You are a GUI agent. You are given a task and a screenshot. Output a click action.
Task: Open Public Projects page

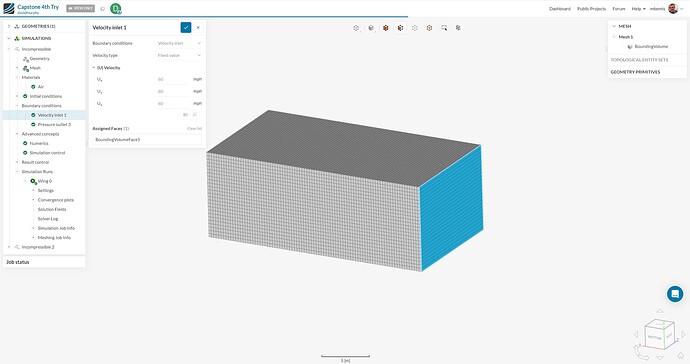[x=591, y=9]
